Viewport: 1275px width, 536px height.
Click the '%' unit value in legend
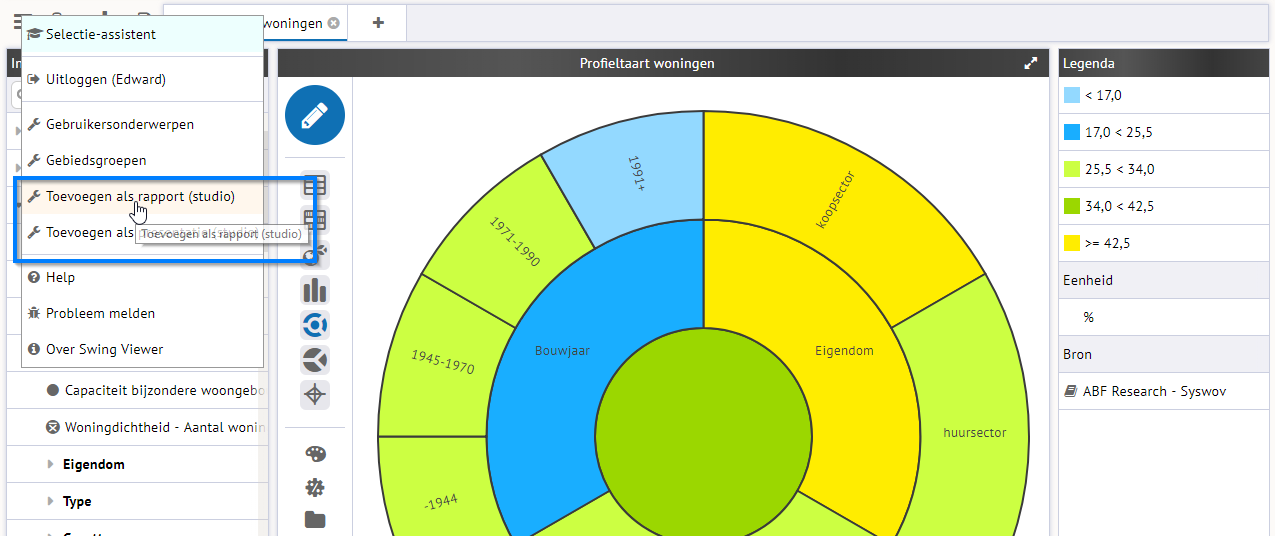point(1089,317)
